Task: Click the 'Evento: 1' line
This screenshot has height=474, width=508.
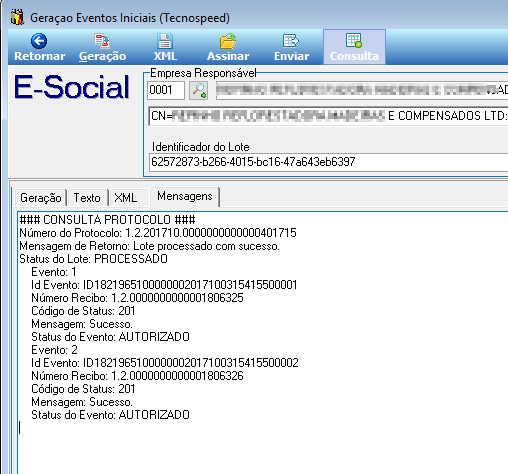Action: pos(54,272)
